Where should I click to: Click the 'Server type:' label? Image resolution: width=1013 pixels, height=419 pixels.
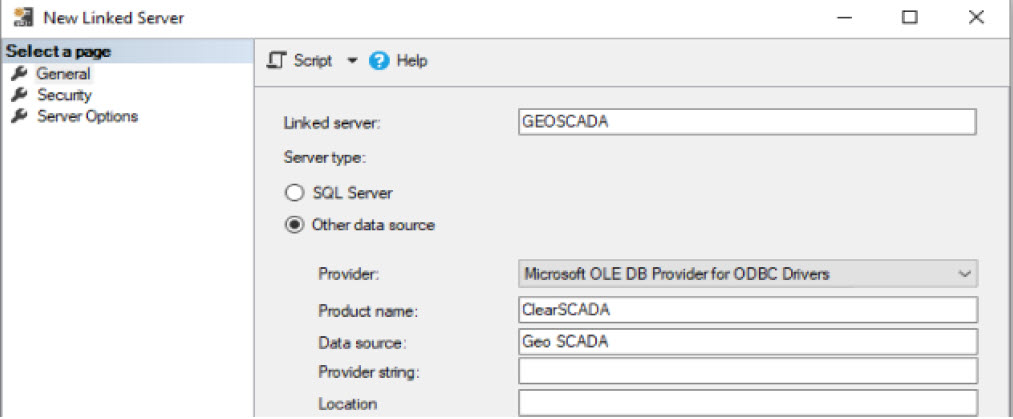326,158
